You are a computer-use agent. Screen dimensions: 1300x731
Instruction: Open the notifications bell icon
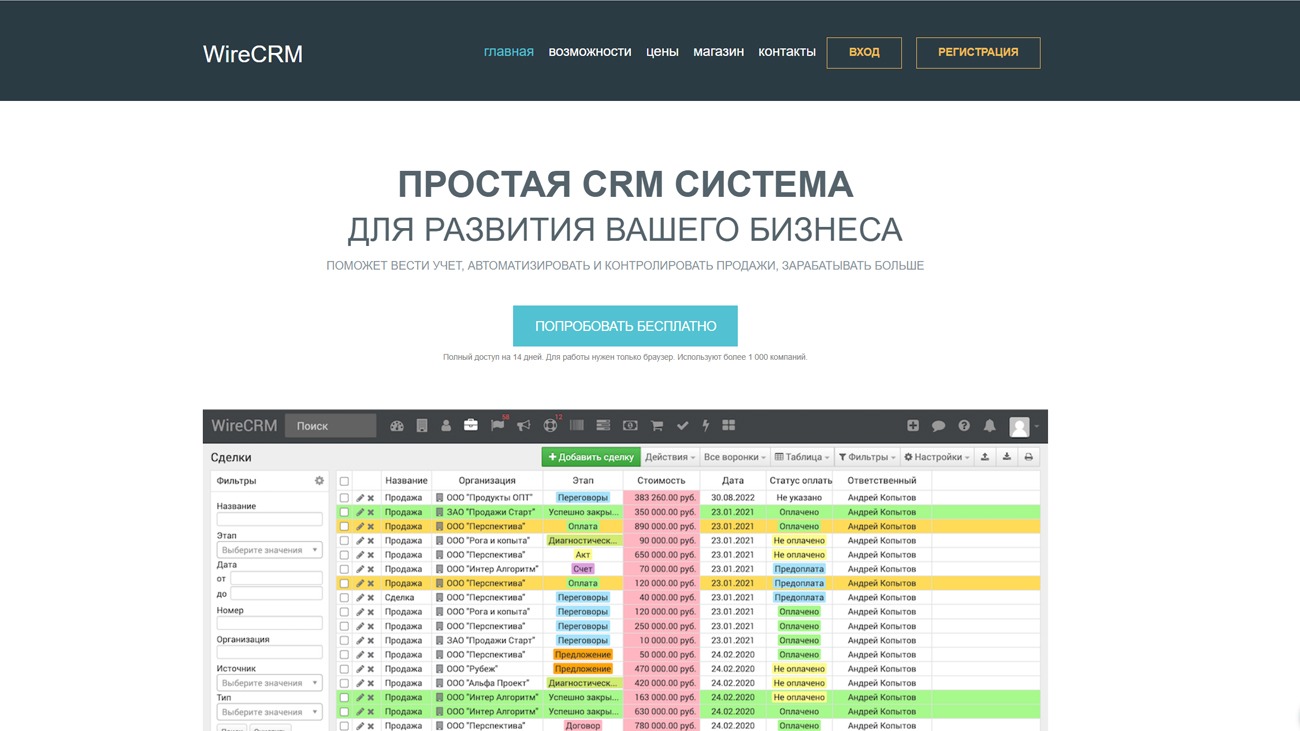tap(988, 425)
